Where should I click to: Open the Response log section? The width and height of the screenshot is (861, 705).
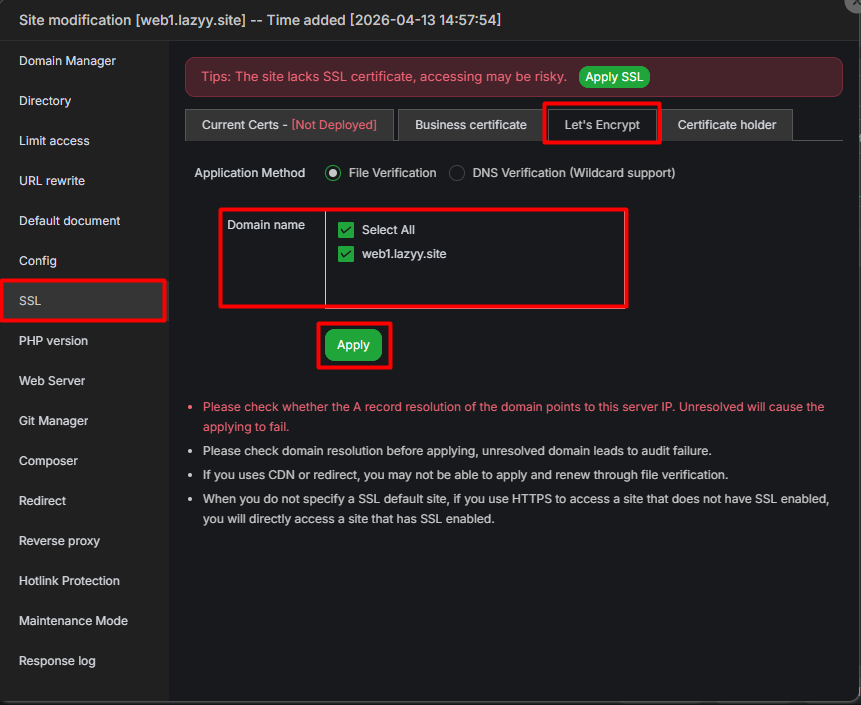(x=57, y=661)
